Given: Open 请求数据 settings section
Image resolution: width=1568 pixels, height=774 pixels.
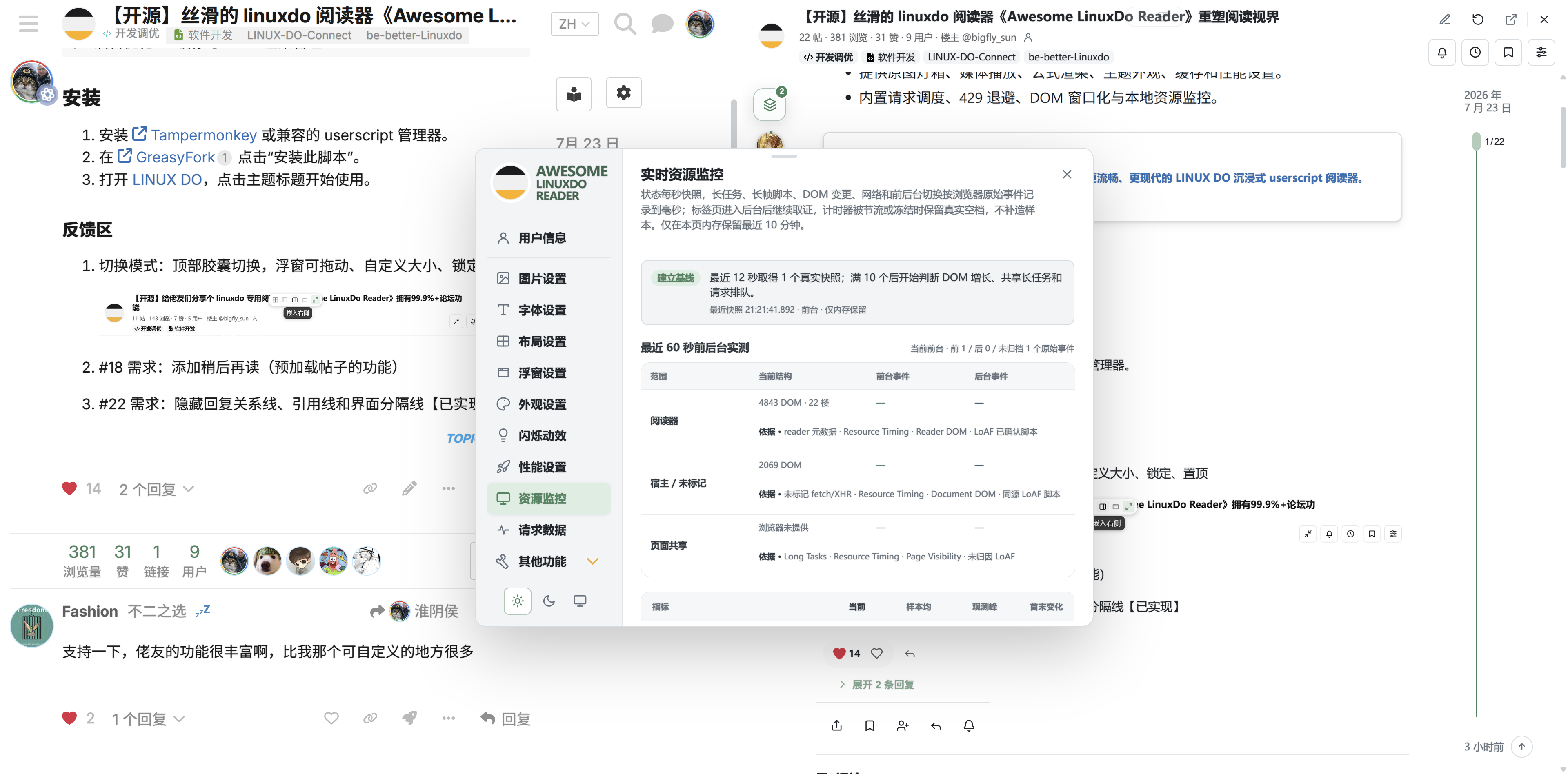Looking at the screenshot, I should [x=548, y=530].
